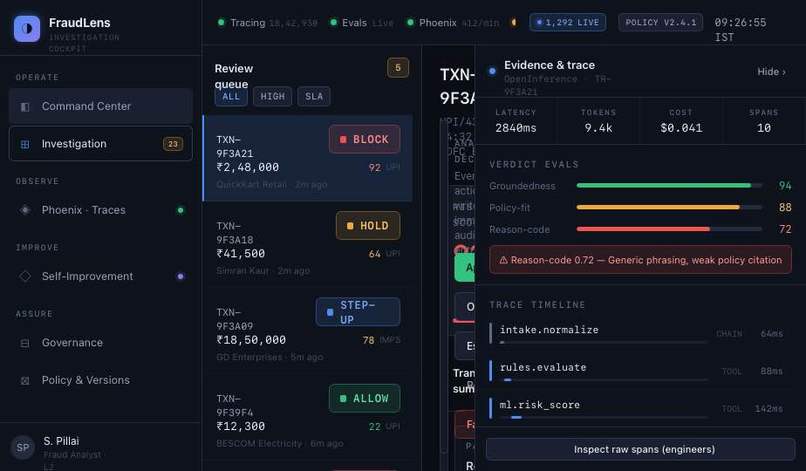Select transaction TXN-9F3A09 in the queue

(x=307, y=332)
